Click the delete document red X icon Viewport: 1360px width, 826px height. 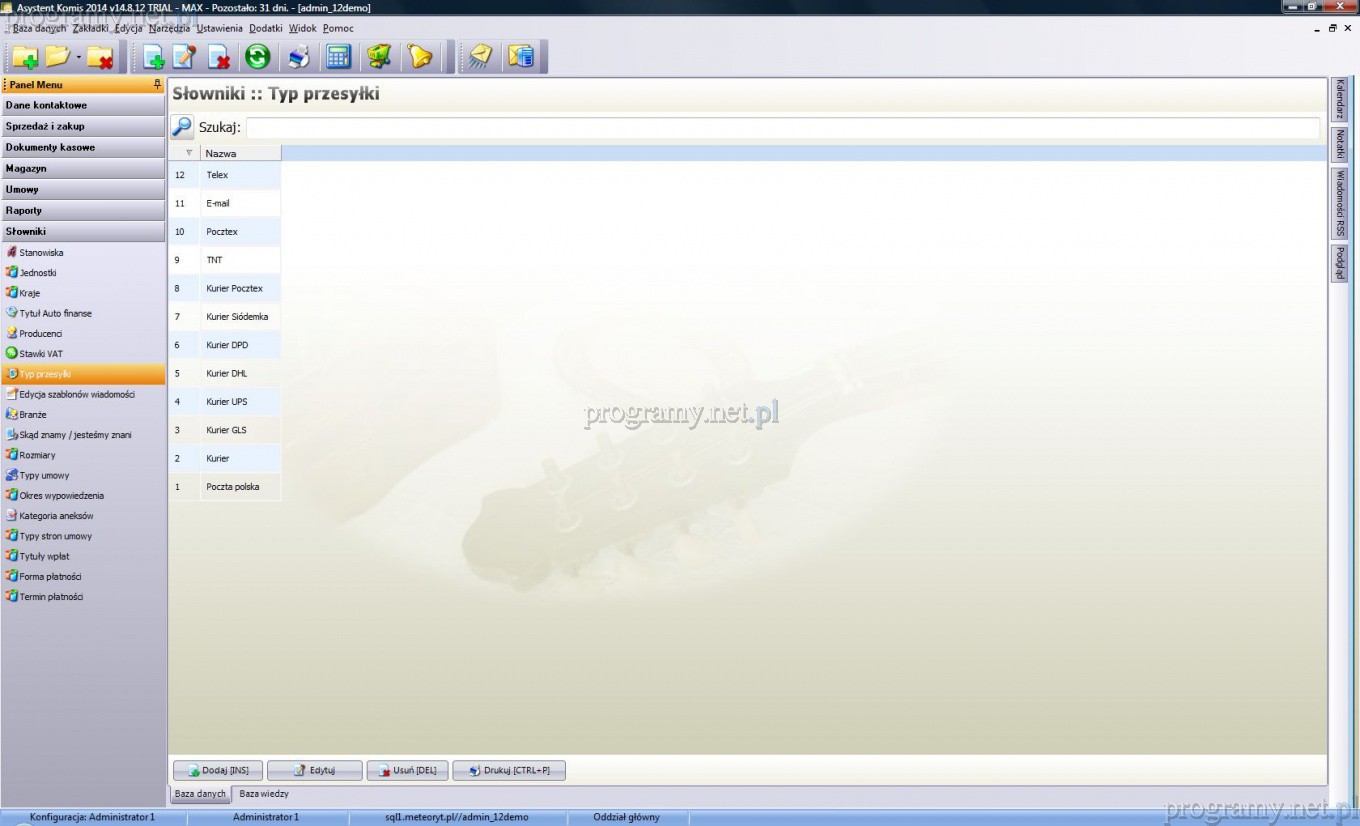pyautogui.click(x=218, y=57)
